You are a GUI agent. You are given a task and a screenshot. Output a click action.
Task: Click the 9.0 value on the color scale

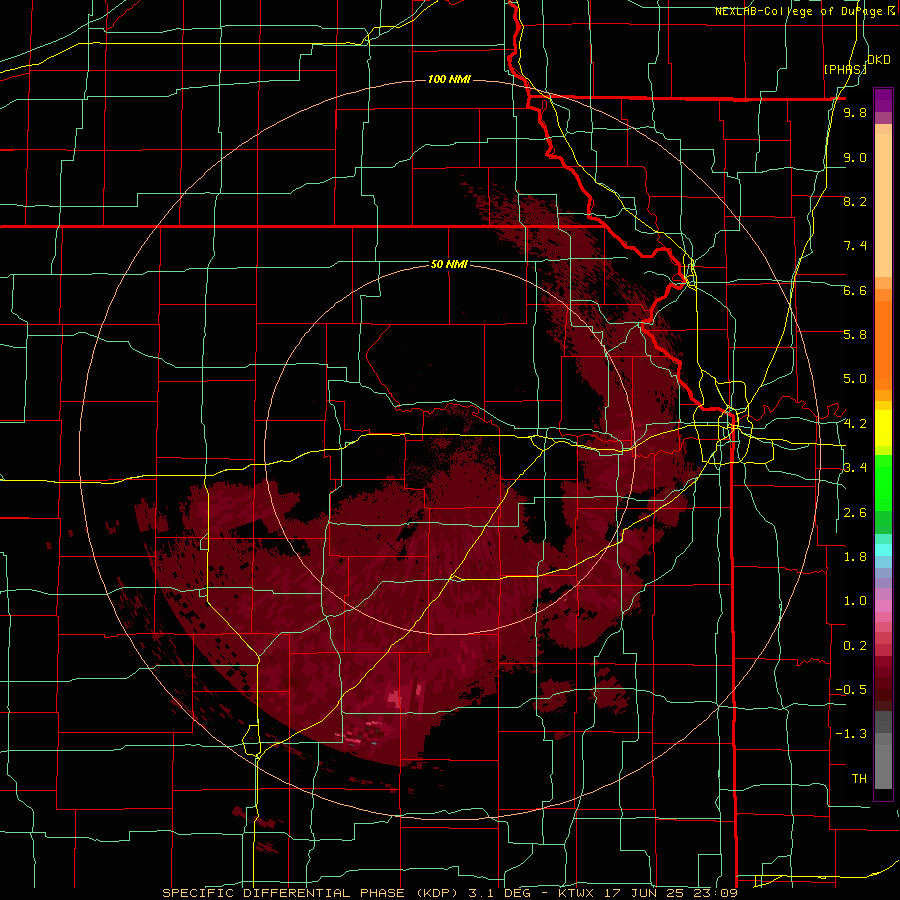pyautogui.click(x=855, y=157)
